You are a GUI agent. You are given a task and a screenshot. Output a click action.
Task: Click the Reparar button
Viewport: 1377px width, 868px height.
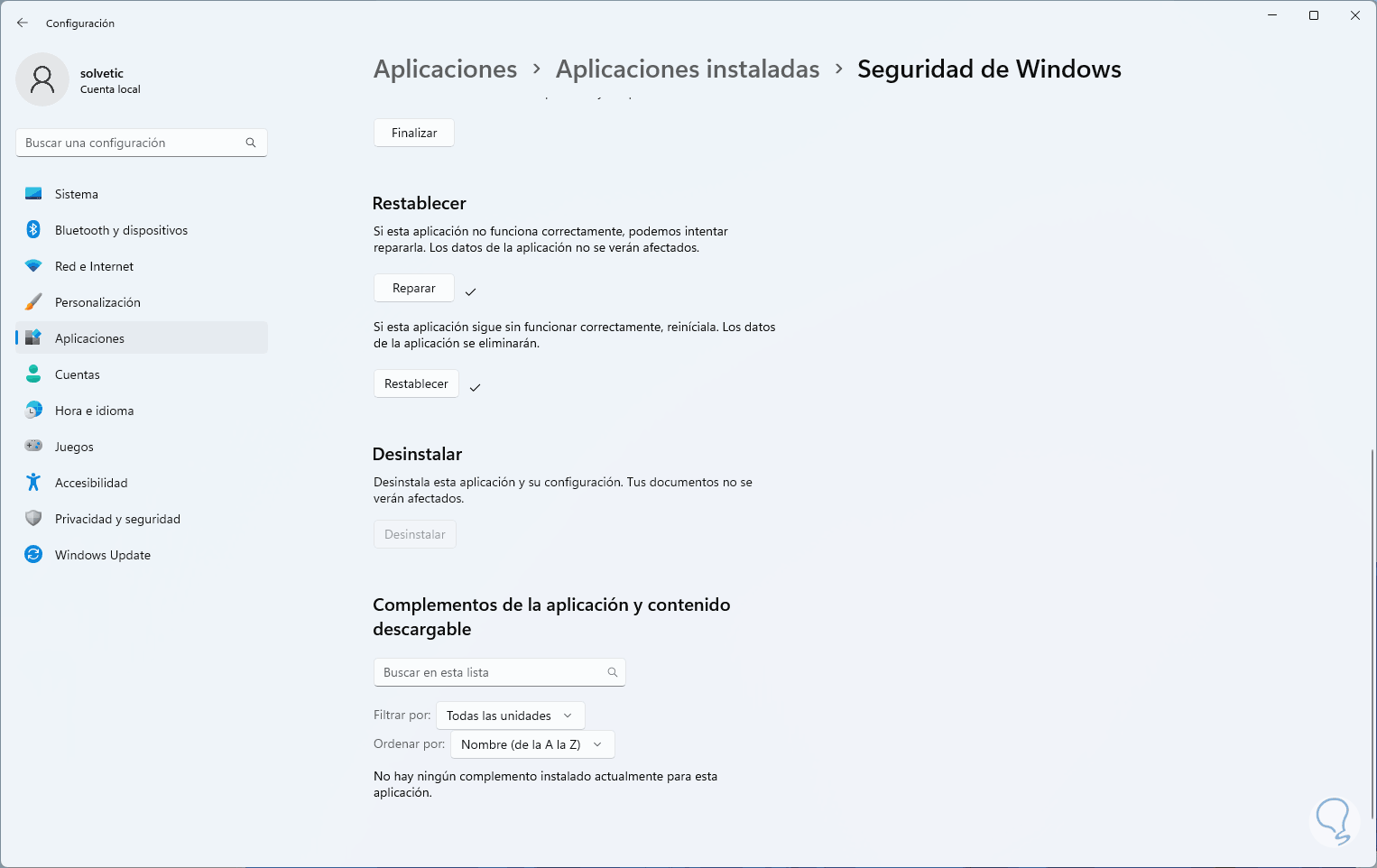click(x=414, y=288)
